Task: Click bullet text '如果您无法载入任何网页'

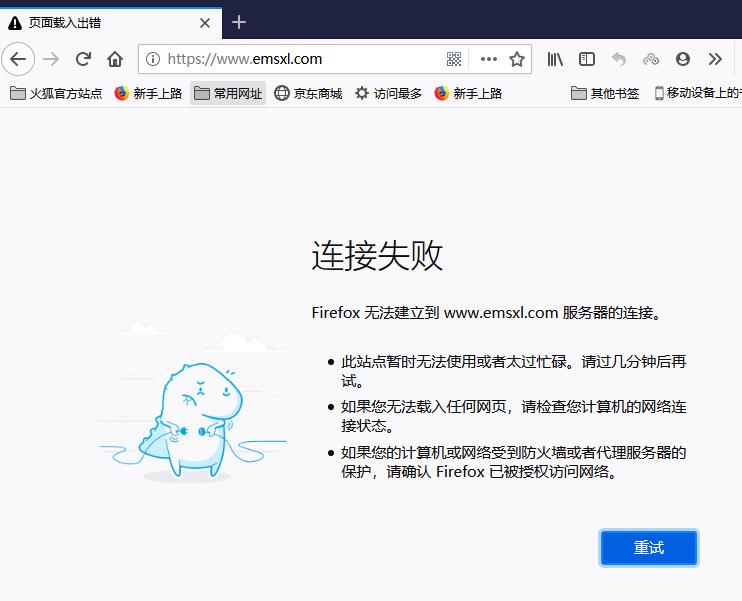Action: click(x=424, y=407)
